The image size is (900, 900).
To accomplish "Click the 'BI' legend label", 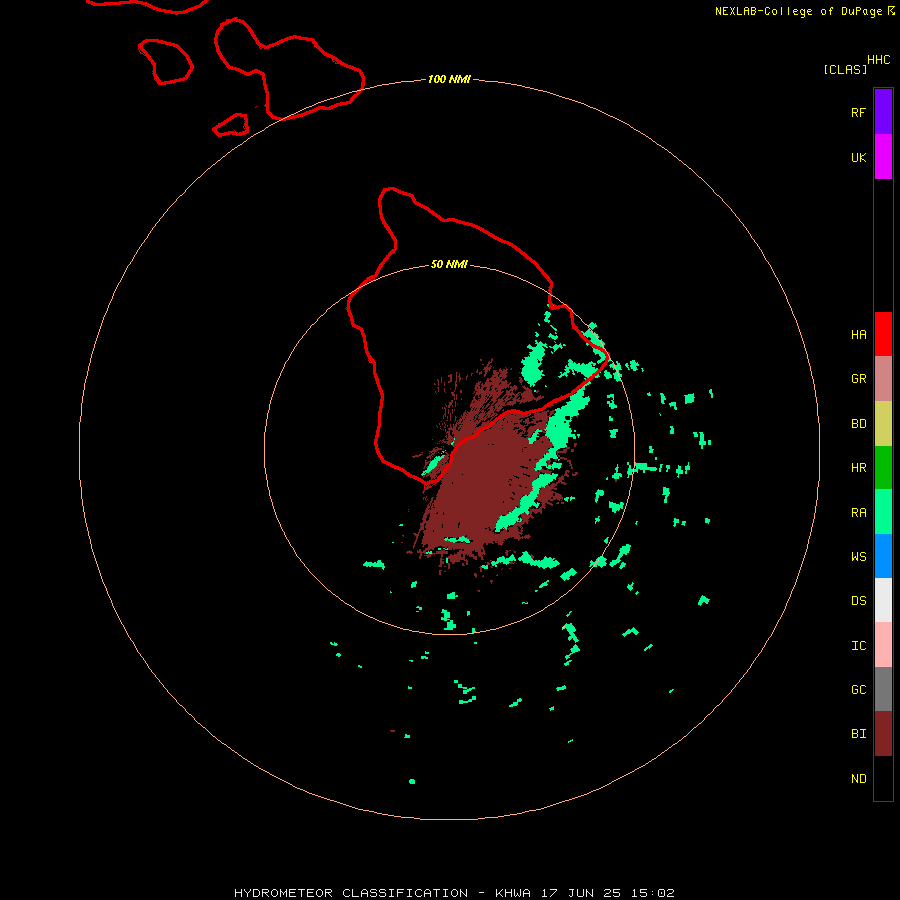I will (x=858, y=734).
